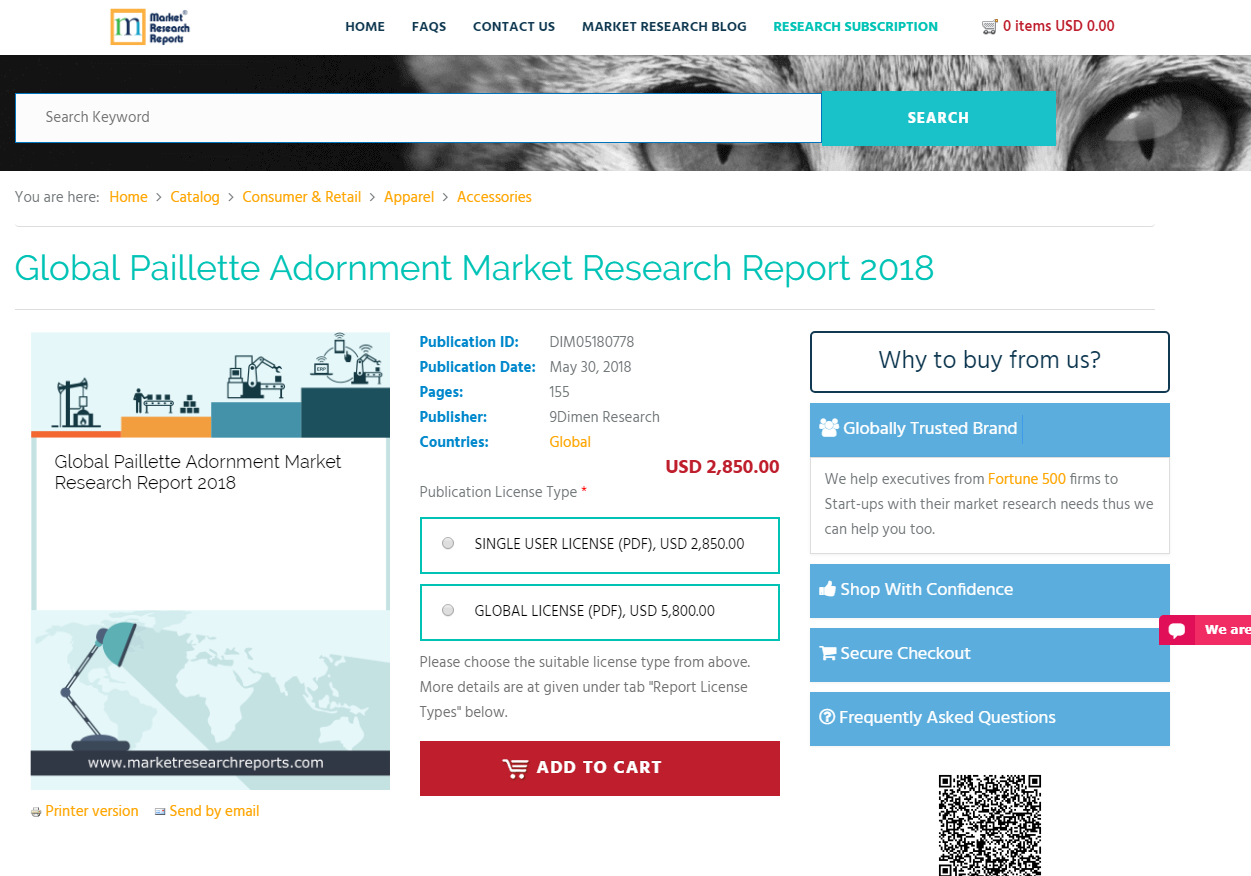
Task: Click publication ID DIM05180778
Action: (x=592, y=342)
